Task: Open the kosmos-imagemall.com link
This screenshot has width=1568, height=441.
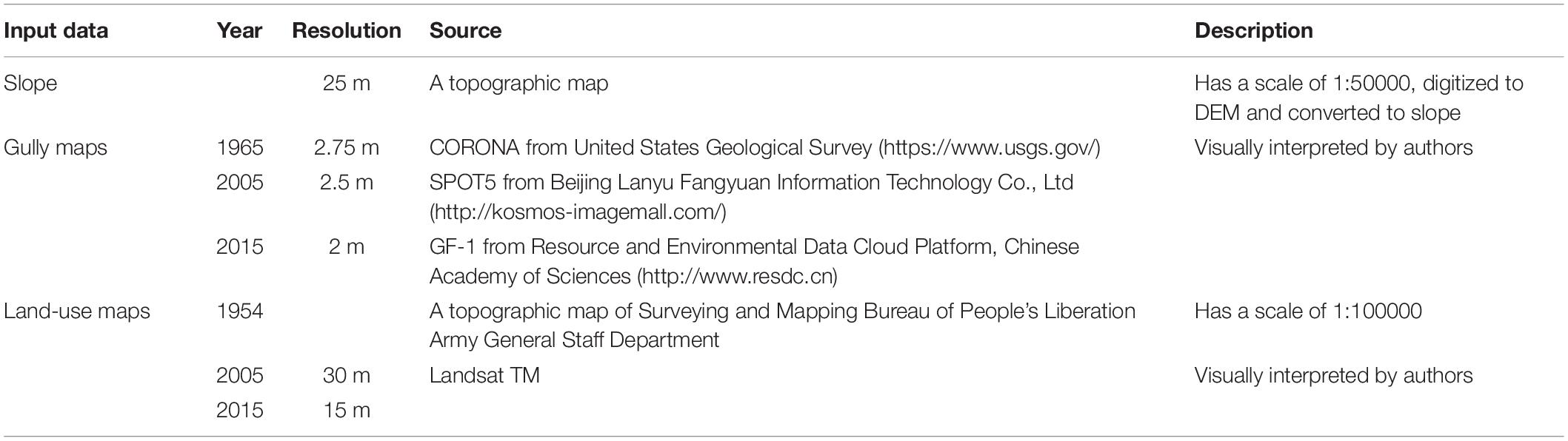Action: pyautogui.click(x=577, y=212)
